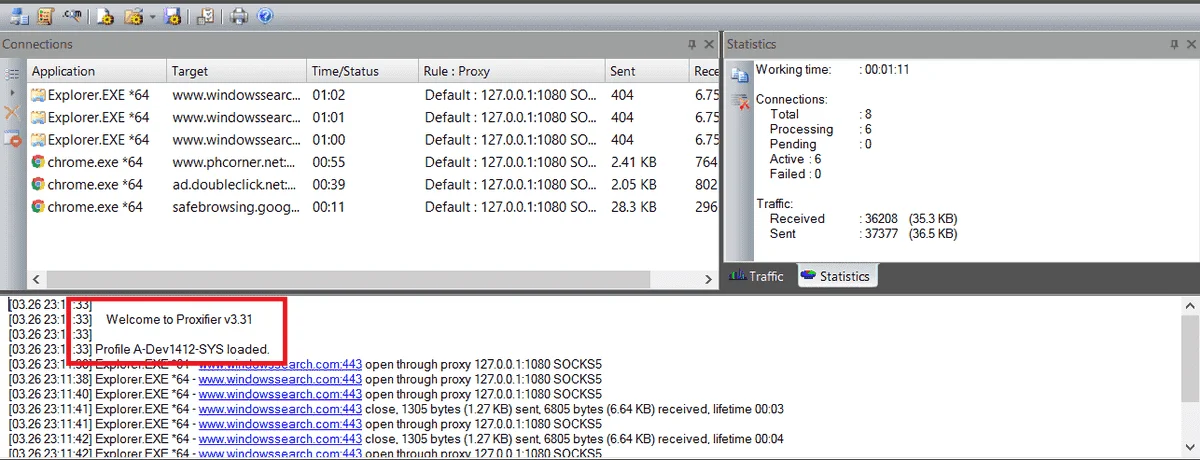The image size is (1200, 460).
Task: Click the chrome icon in the phcorner row
Action: [38, 162]
